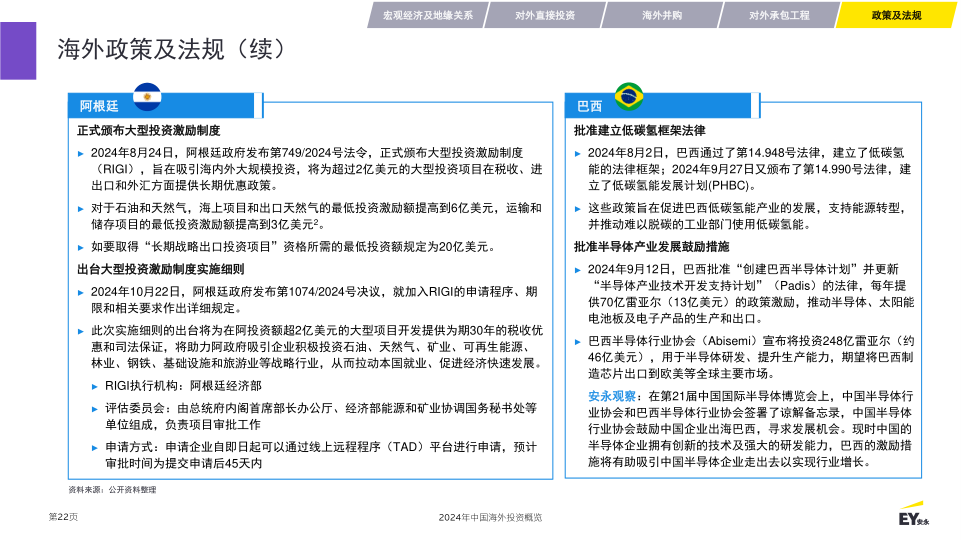The image size is (961, 540).
Task: Click the heading 批准建立低碳氢框架法律
Action: 639,131
